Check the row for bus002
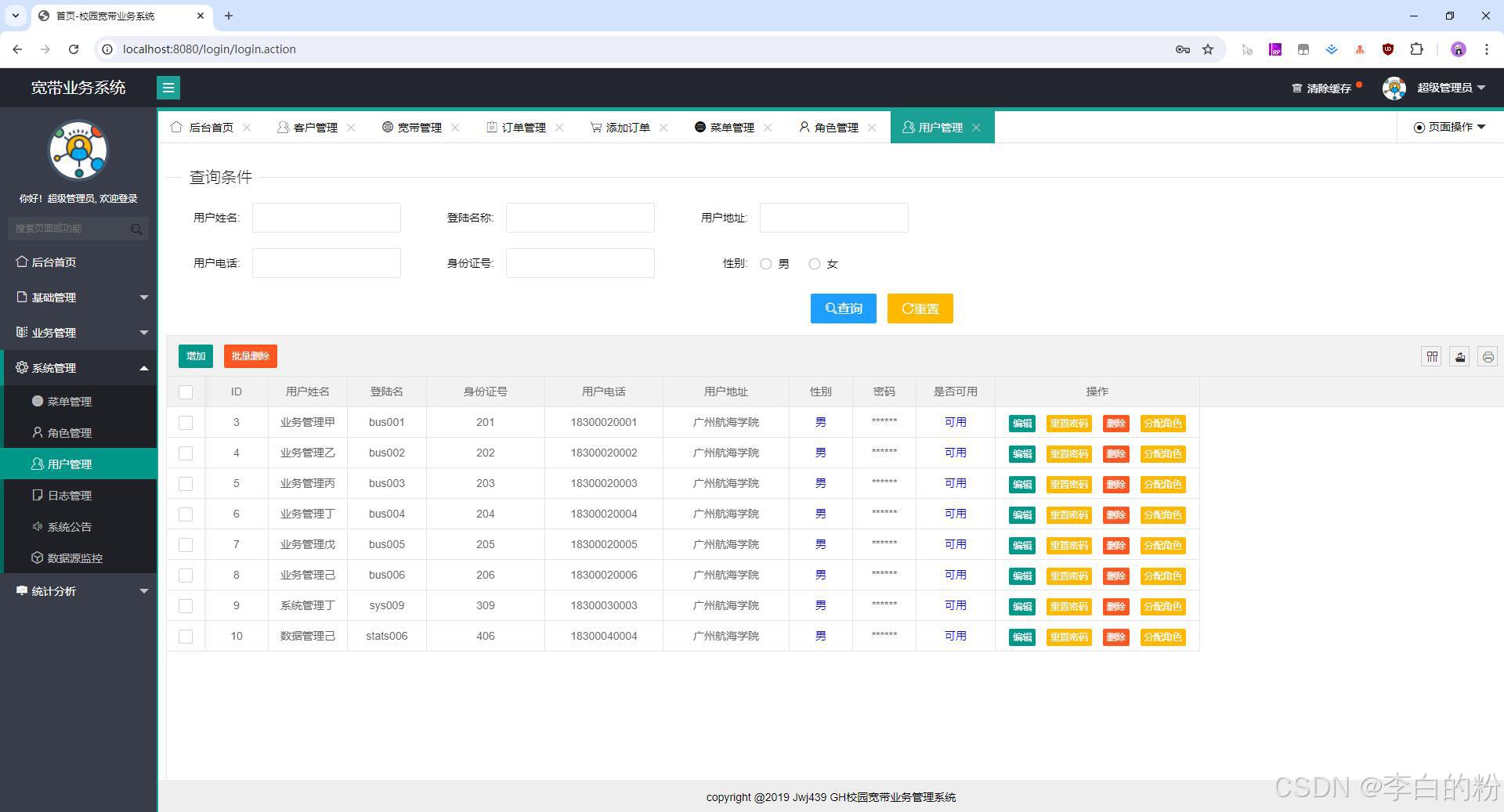Viewport: 1504px width, 812px height. pyautogui.click(x=186, y=453)
